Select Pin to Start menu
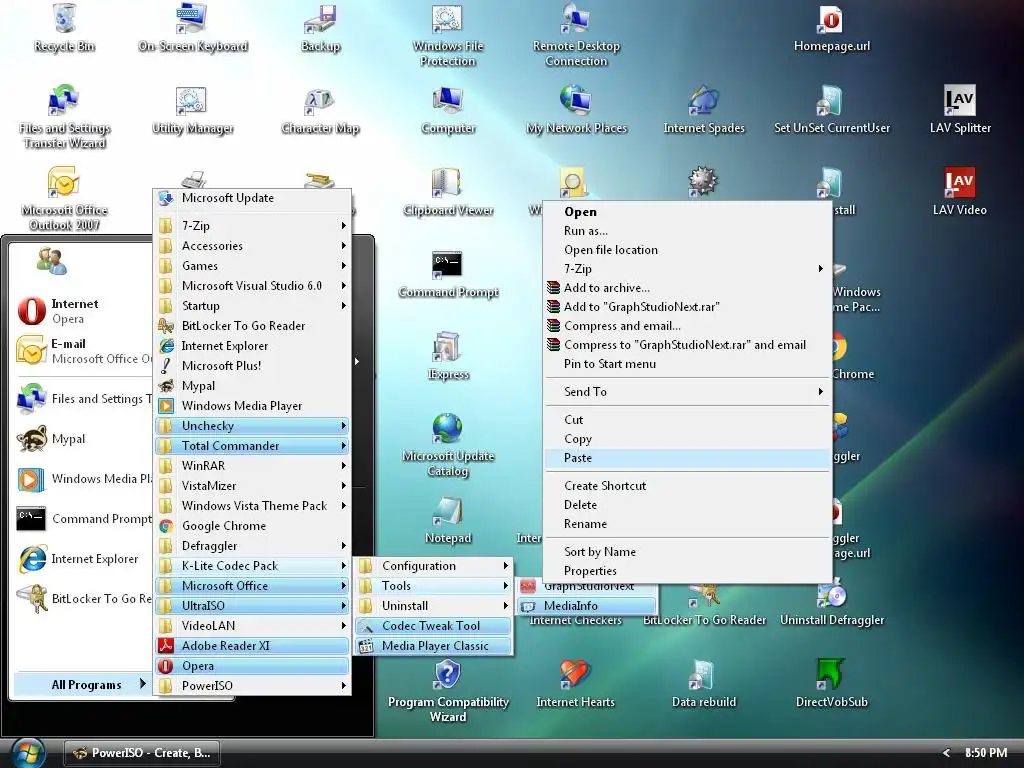The image size is (1024, 768). [687, 364]
